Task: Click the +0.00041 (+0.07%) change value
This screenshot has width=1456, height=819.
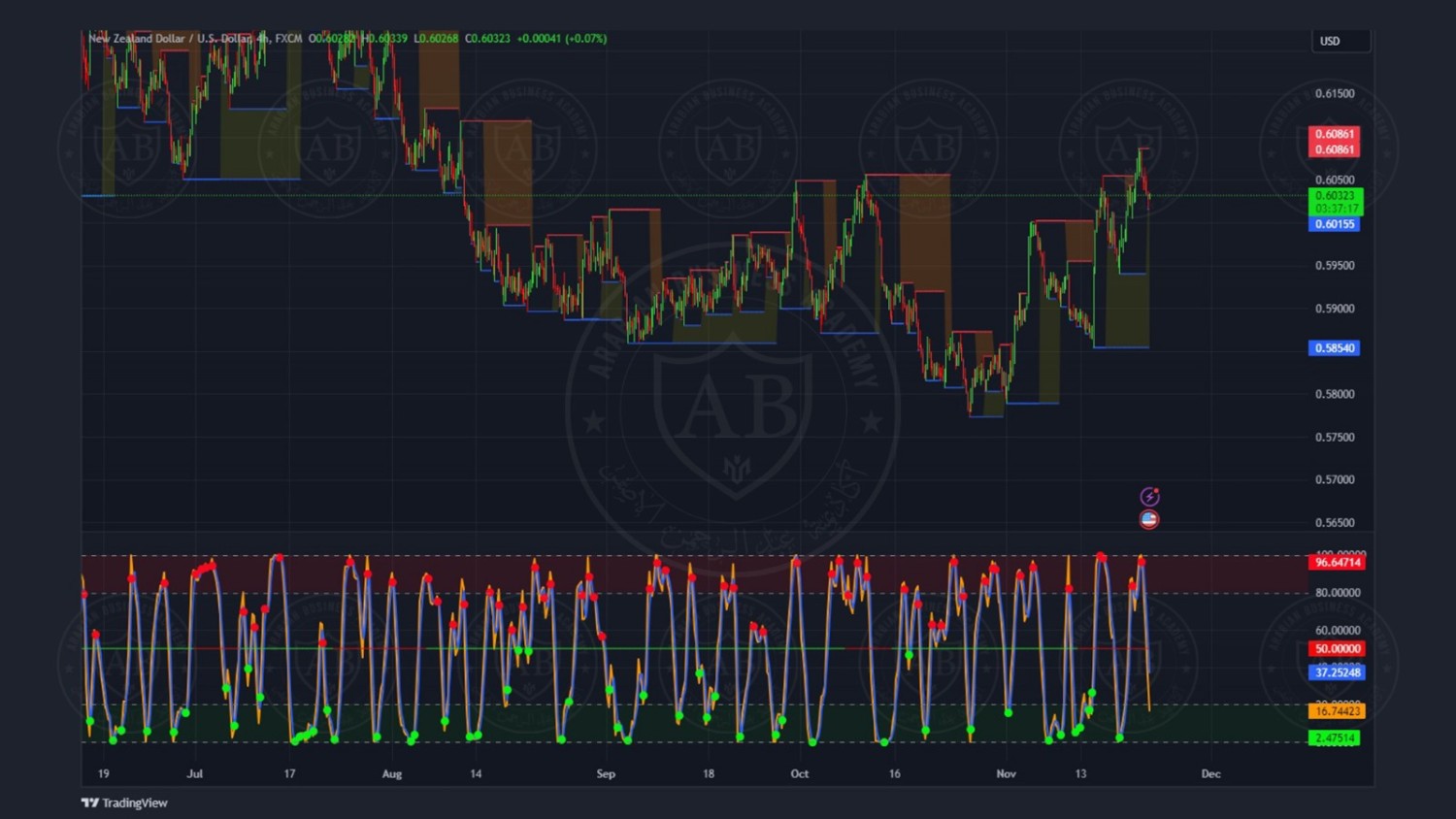Action: (x=562, y=39)
